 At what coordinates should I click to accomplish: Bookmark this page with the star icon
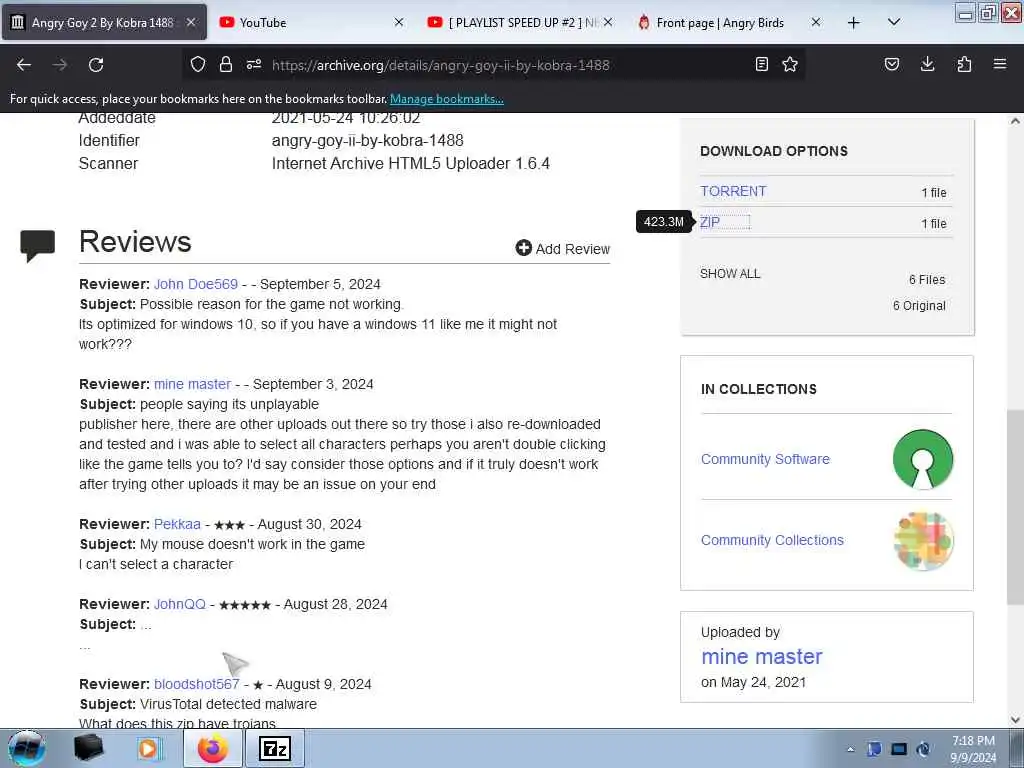click(x=790, y=64)
